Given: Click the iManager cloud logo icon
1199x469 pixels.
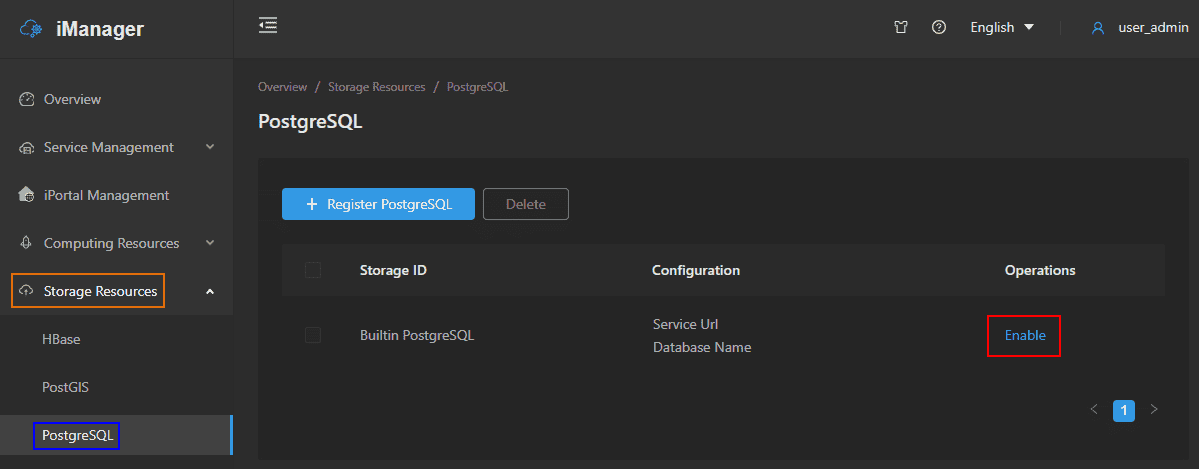Looking at the screenshot, I should click(x=31, y=29).
